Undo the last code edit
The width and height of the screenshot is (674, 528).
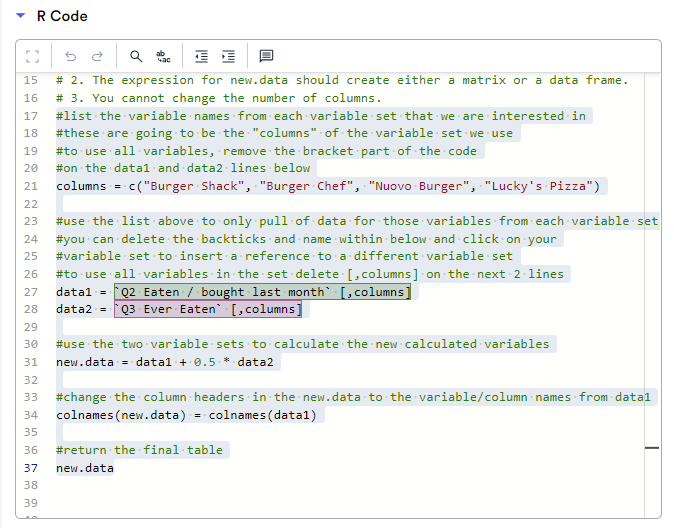pyautogui.click(x=70, y=56)
